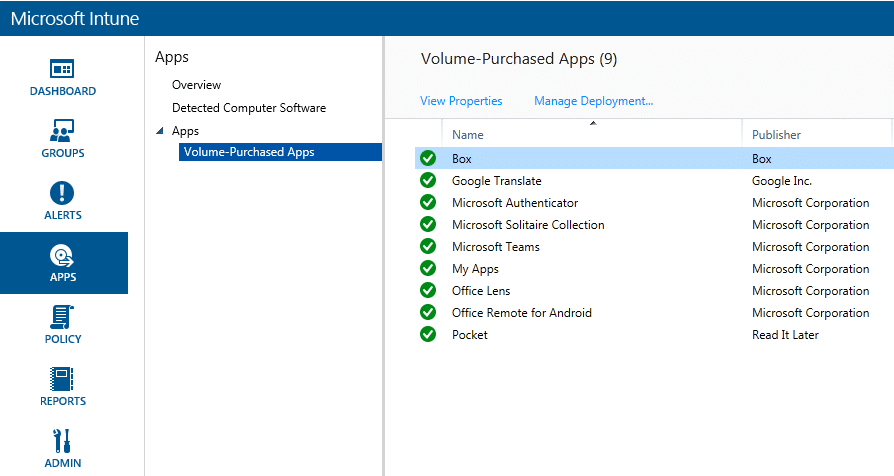This screenshot has width=894, height=476.
Task: Select the Office Lens app
Action: (x=481, y=291)
